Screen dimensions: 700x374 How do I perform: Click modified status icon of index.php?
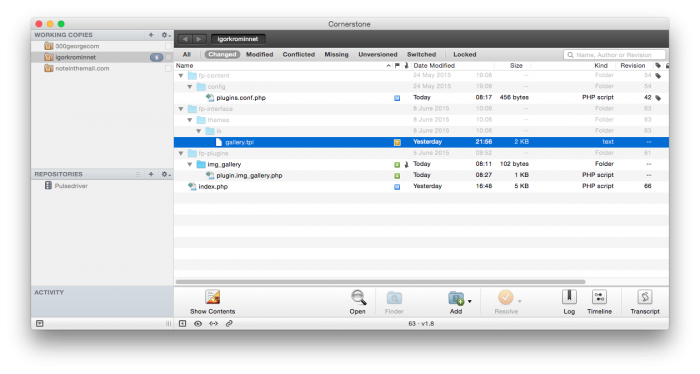click(397, 187)
